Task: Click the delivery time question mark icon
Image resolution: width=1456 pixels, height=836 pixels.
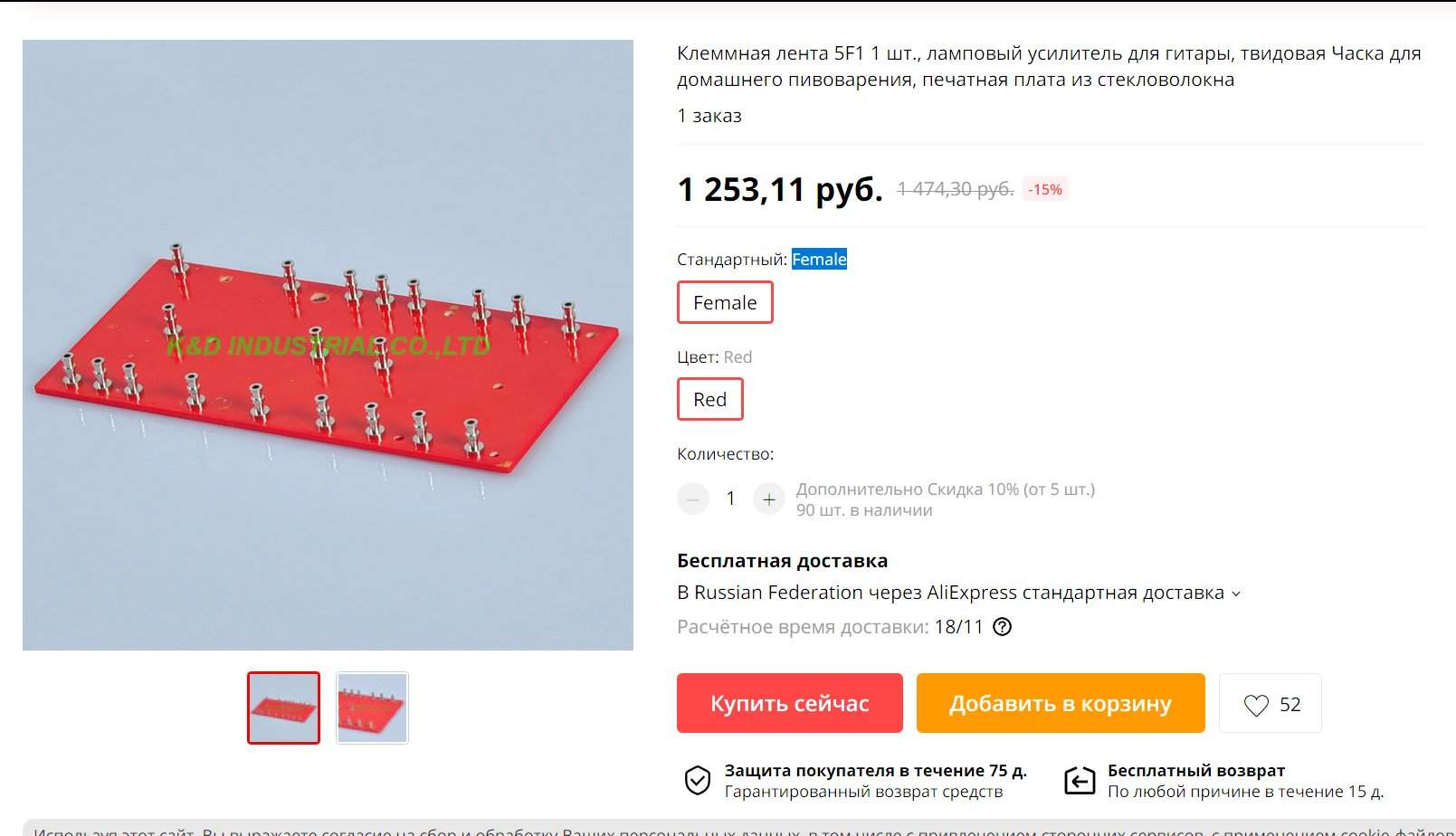Action: [x=1002, y=626]
